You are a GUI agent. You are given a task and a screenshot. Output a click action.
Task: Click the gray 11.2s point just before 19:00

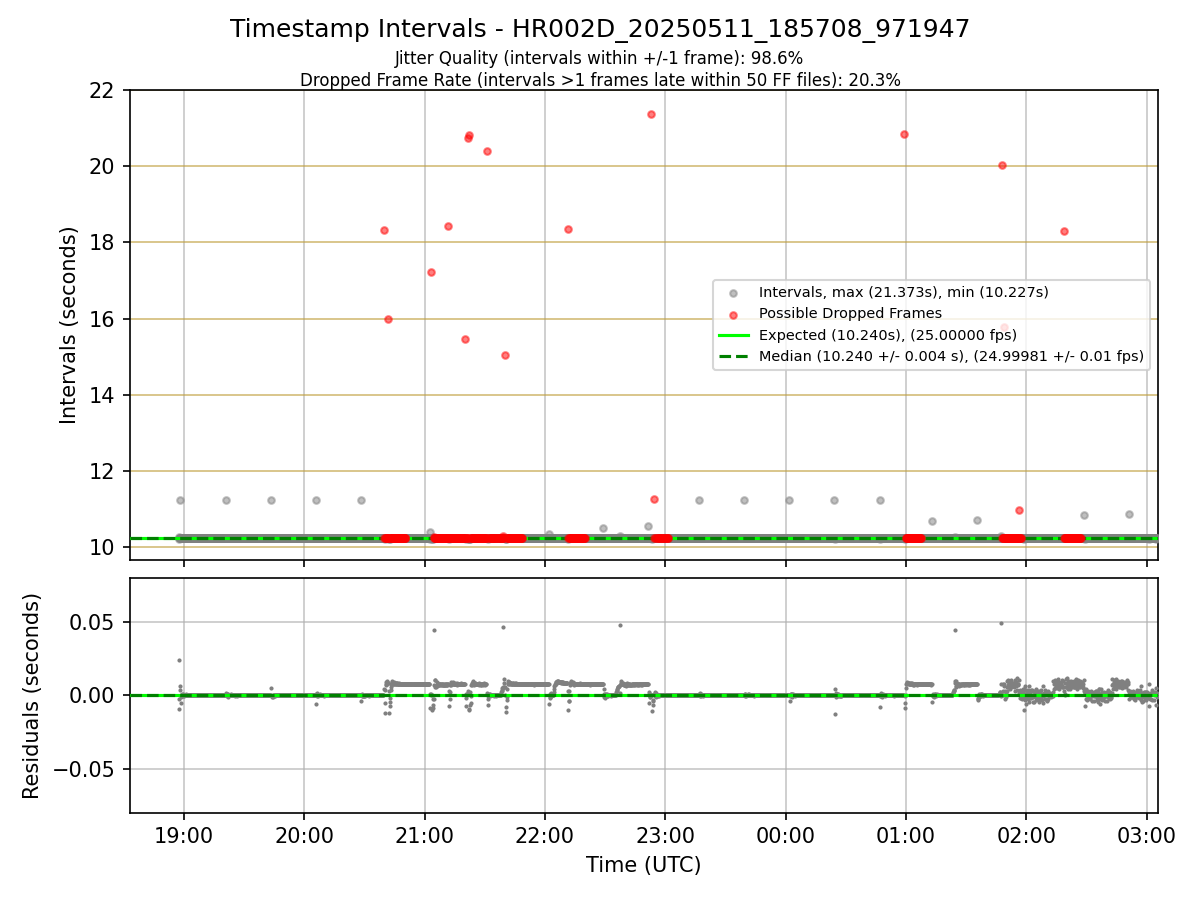coord(180,500)
